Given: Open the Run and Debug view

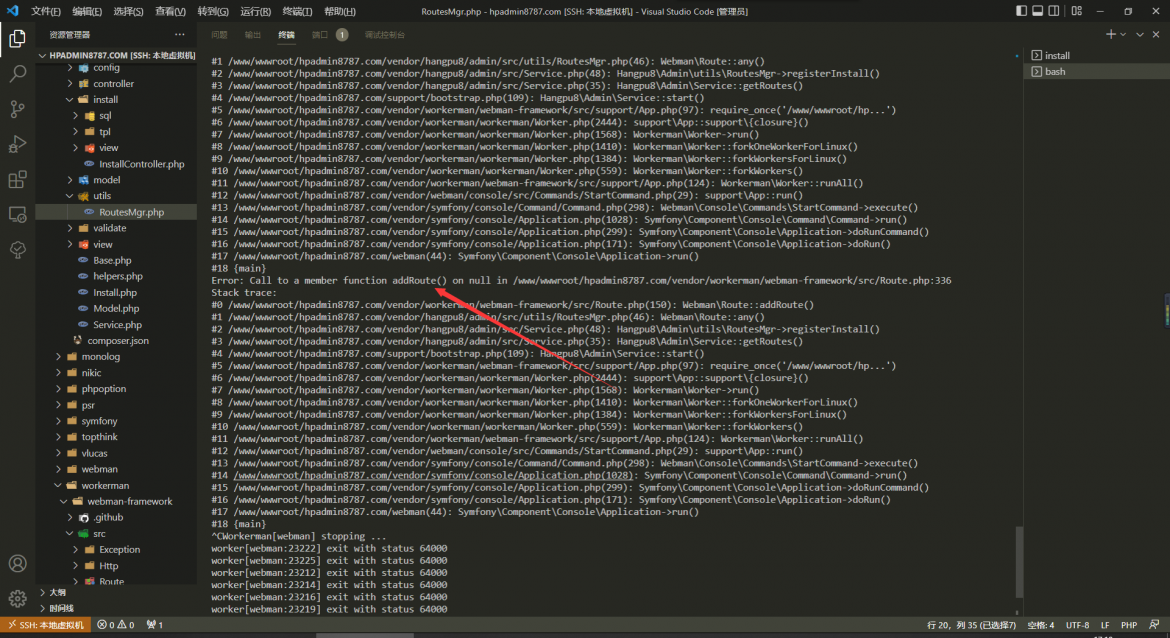Looking at the screenshot, I should point(17,144).
